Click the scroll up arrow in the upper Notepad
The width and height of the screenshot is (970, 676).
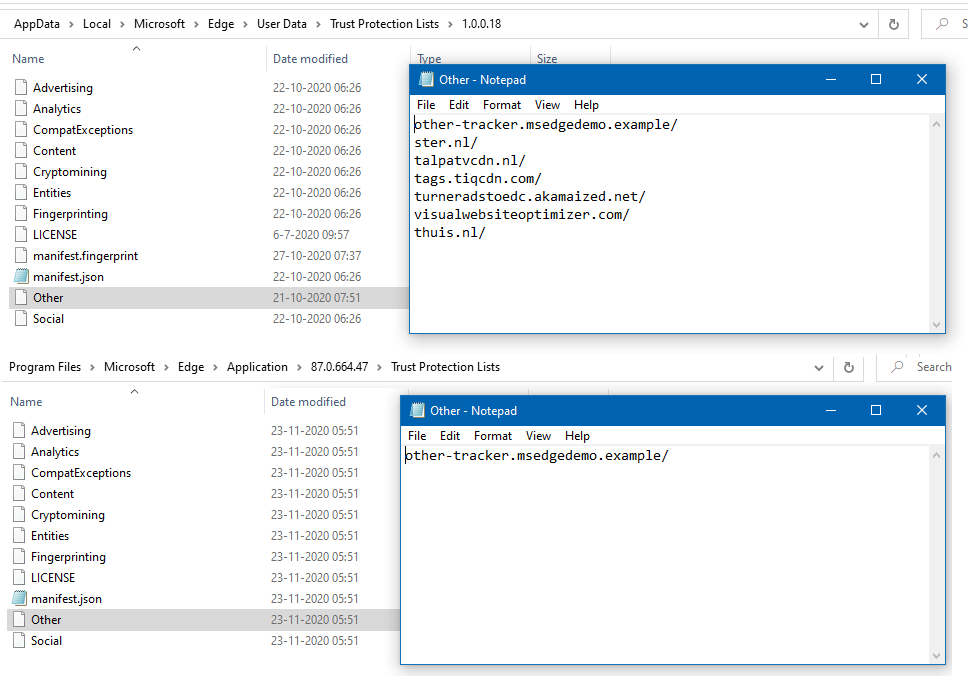tap(936, 124)
